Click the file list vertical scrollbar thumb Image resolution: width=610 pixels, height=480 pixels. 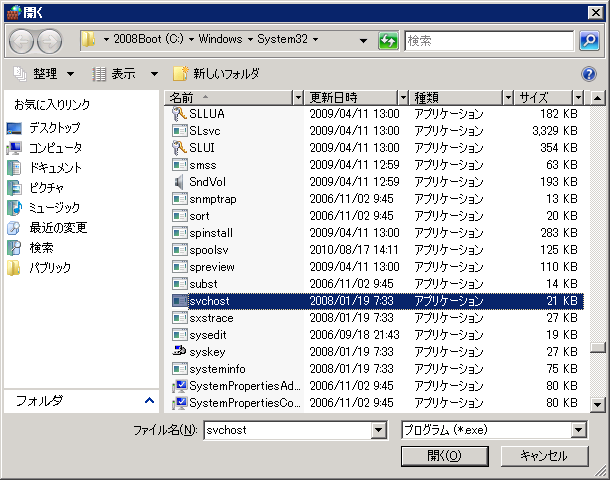click(x=597, y=348)
